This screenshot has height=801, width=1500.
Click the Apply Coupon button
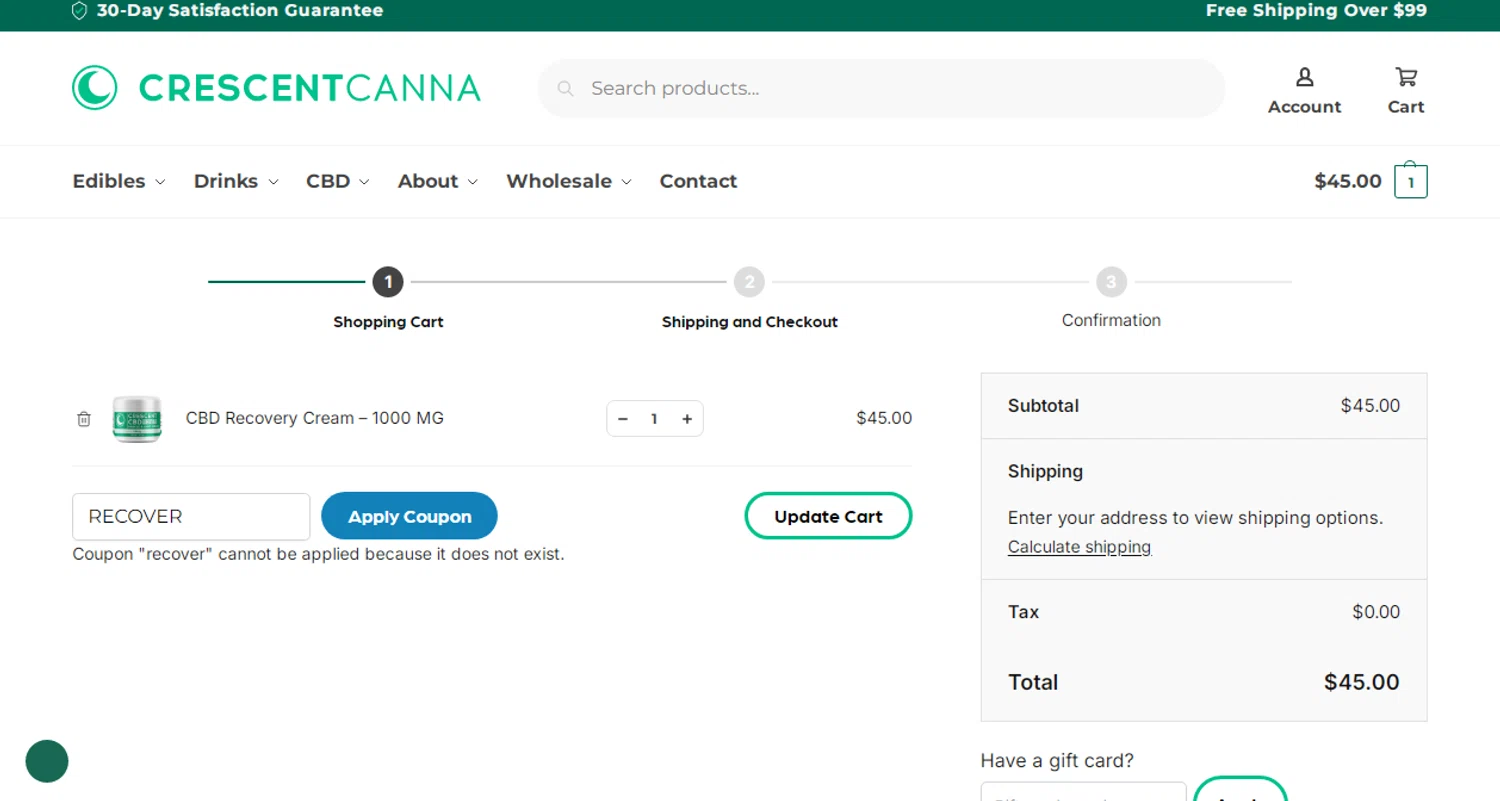409,516
